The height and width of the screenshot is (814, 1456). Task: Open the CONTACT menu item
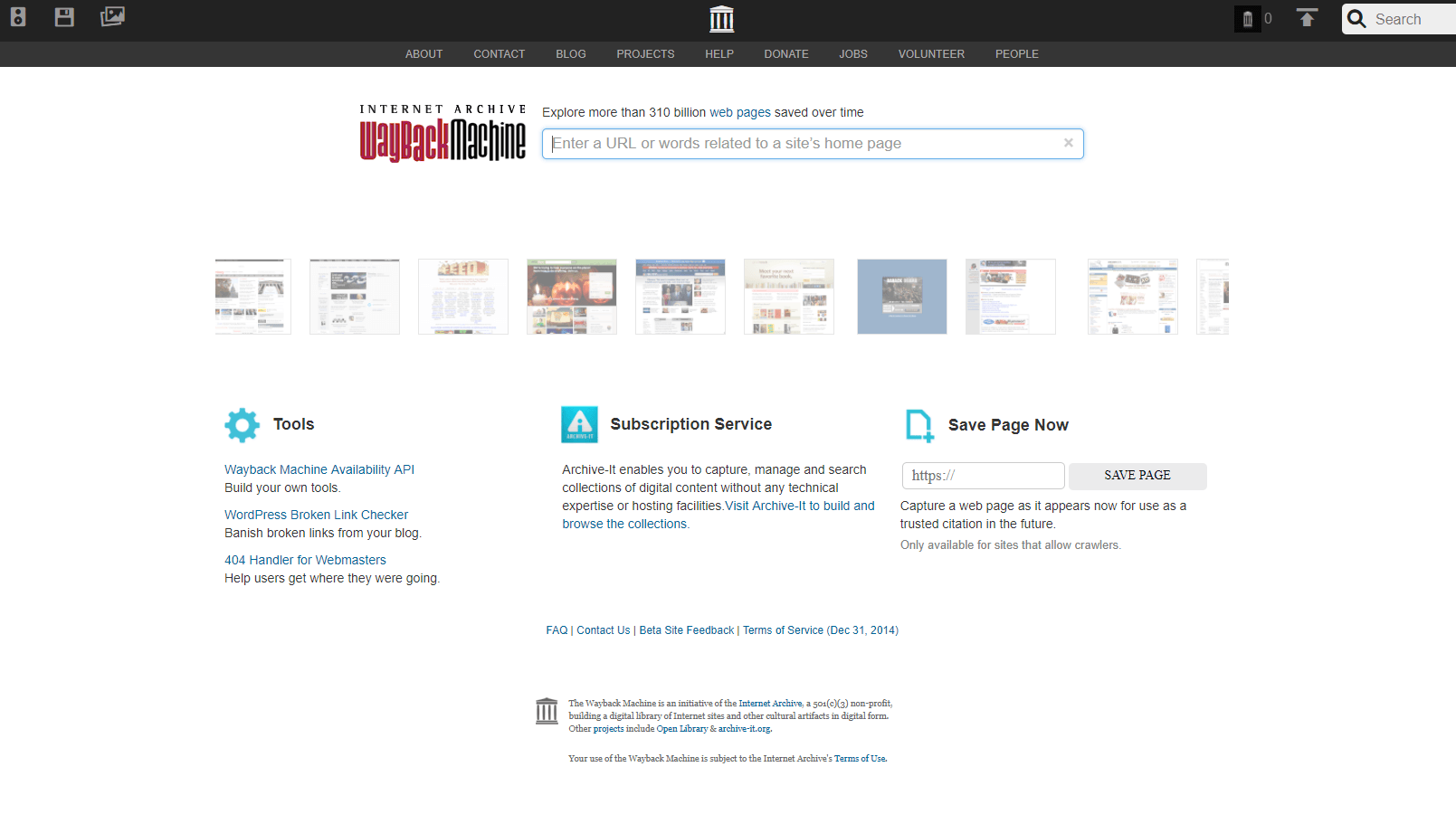pos(500,54)
